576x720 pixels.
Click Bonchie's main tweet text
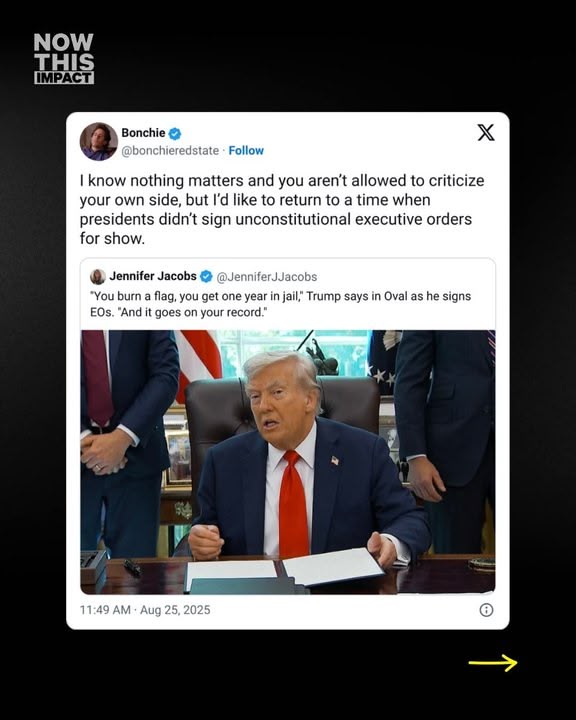(282, 209)
